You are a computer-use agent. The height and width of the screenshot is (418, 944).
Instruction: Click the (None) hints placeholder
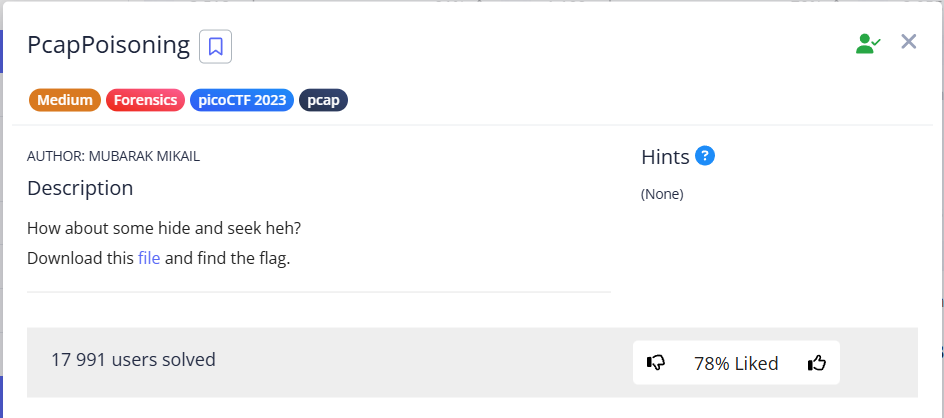[662, 194]
